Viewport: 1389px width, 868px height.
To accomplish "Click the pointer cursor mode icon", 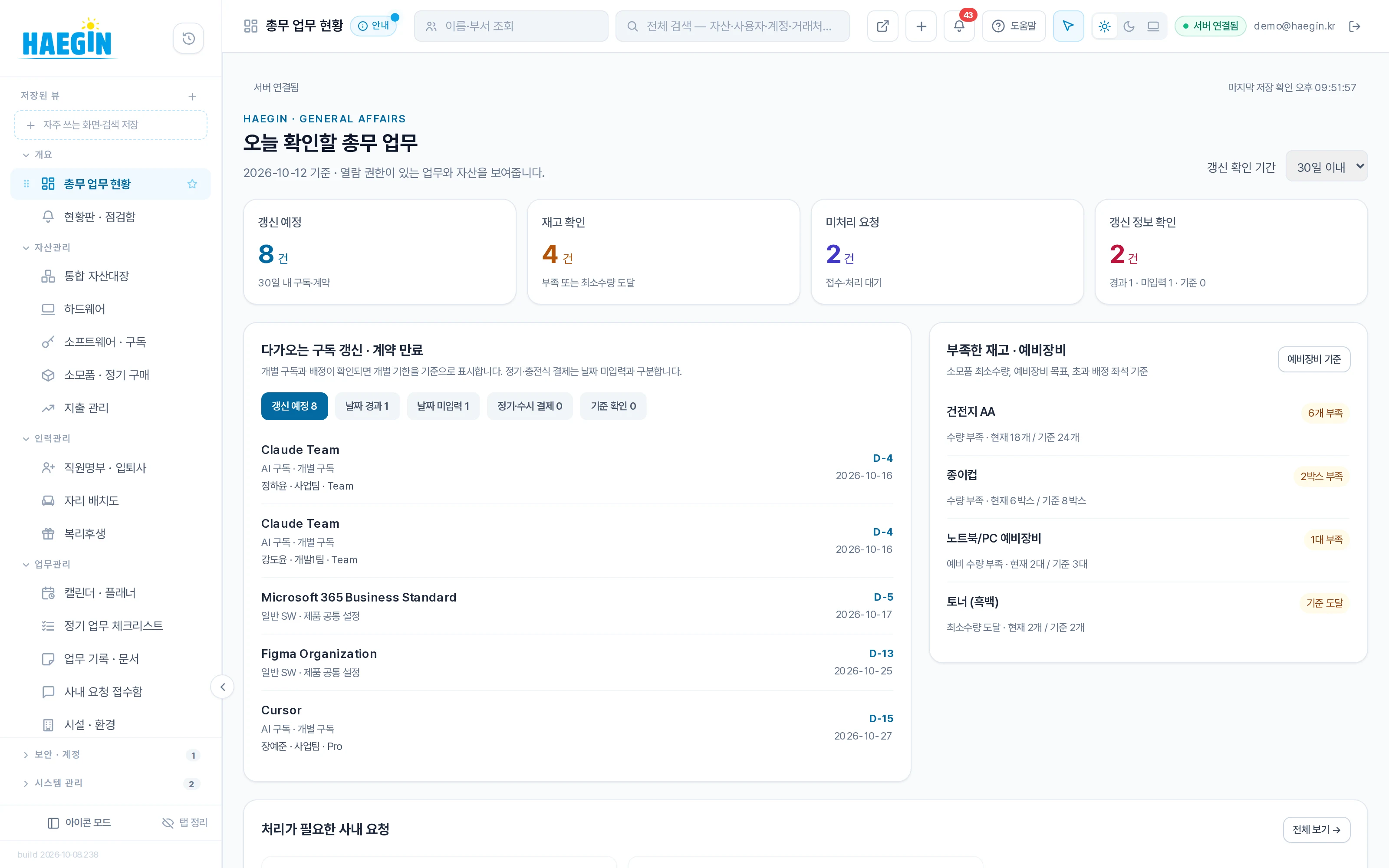I will click(1068, 26).
